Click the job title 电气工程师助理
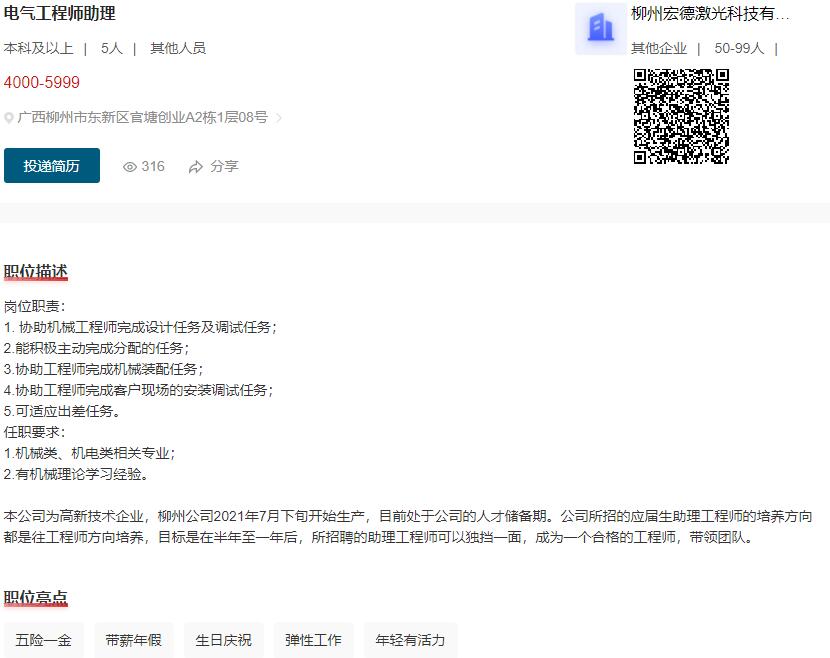 click(x=60, y=13)
